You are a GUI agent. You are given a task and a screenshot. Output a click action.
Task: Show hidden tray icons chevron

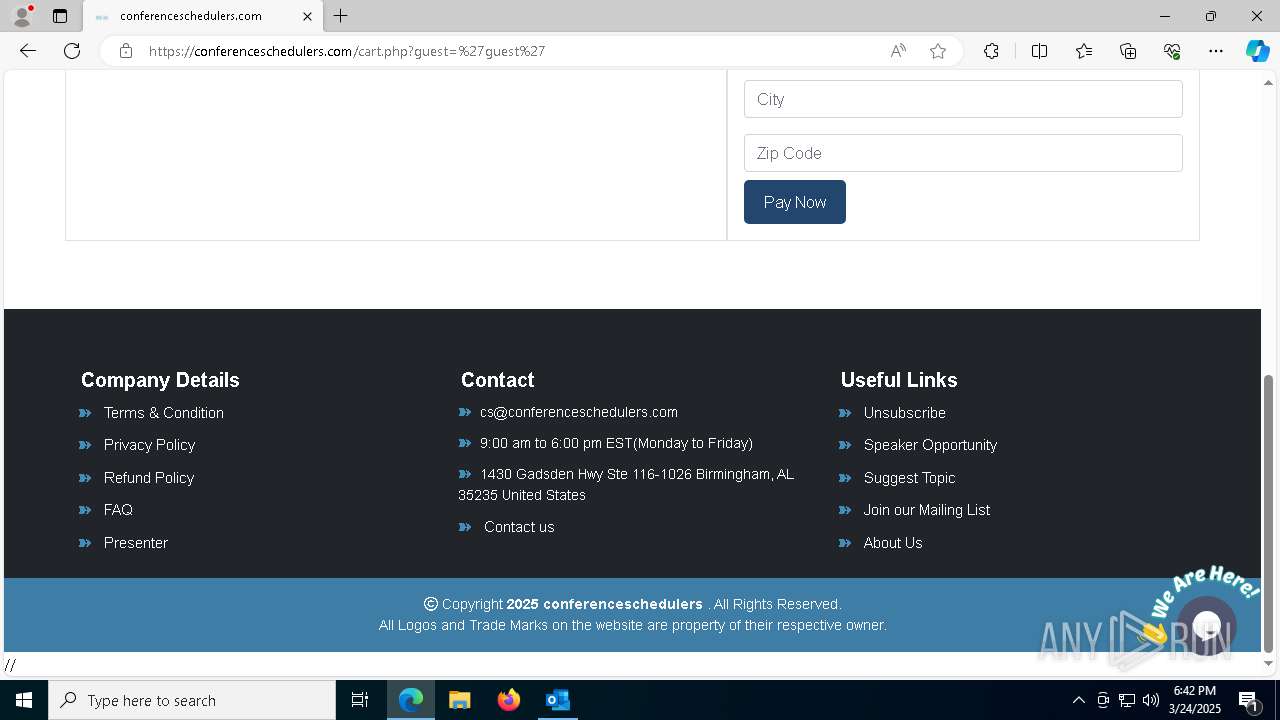point(1079,700)
